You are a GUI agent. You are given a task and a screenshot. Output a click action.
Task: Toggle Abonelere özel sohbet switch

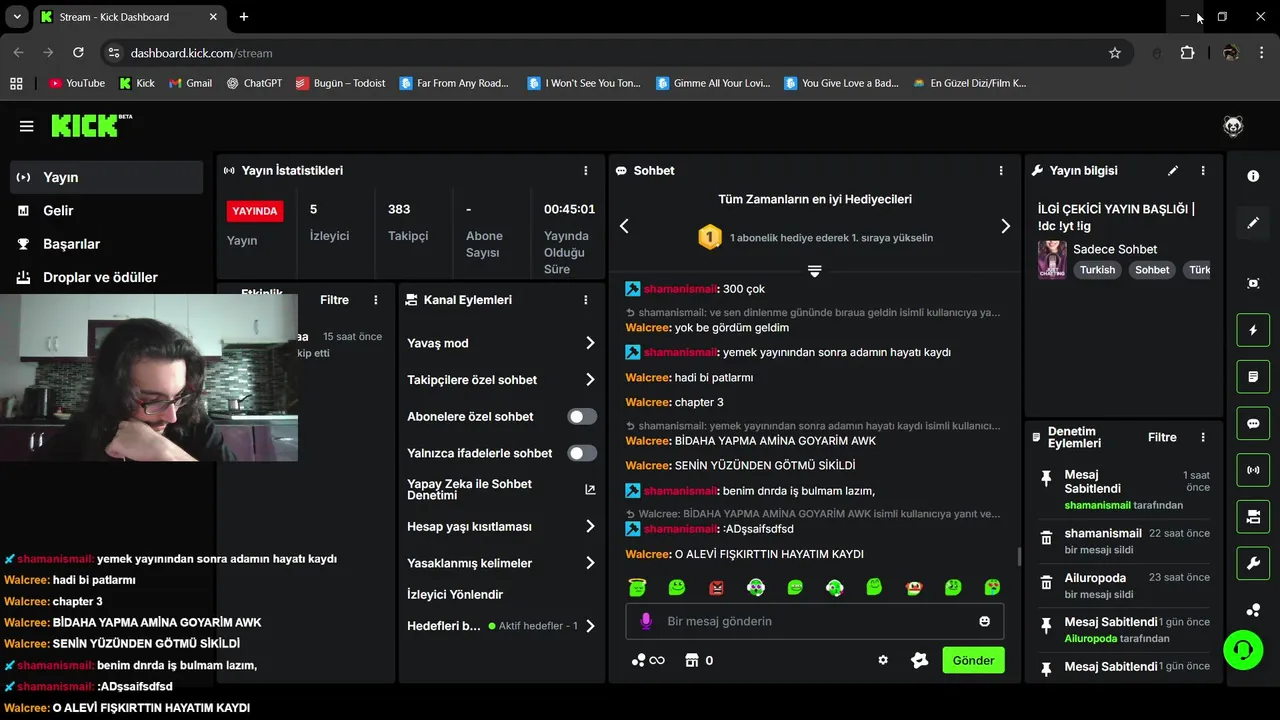[582, 417]
